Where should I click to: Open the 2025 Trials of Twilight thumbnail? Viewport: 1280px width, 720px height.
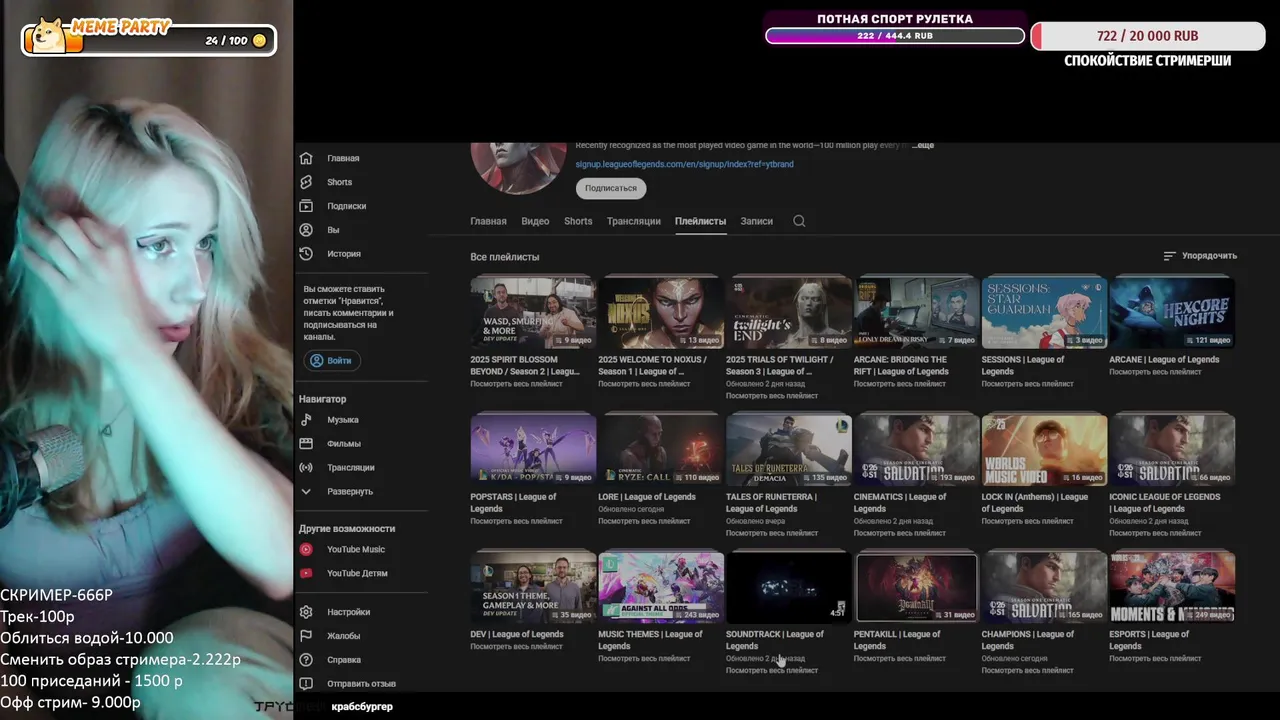(x=789, y=313)
